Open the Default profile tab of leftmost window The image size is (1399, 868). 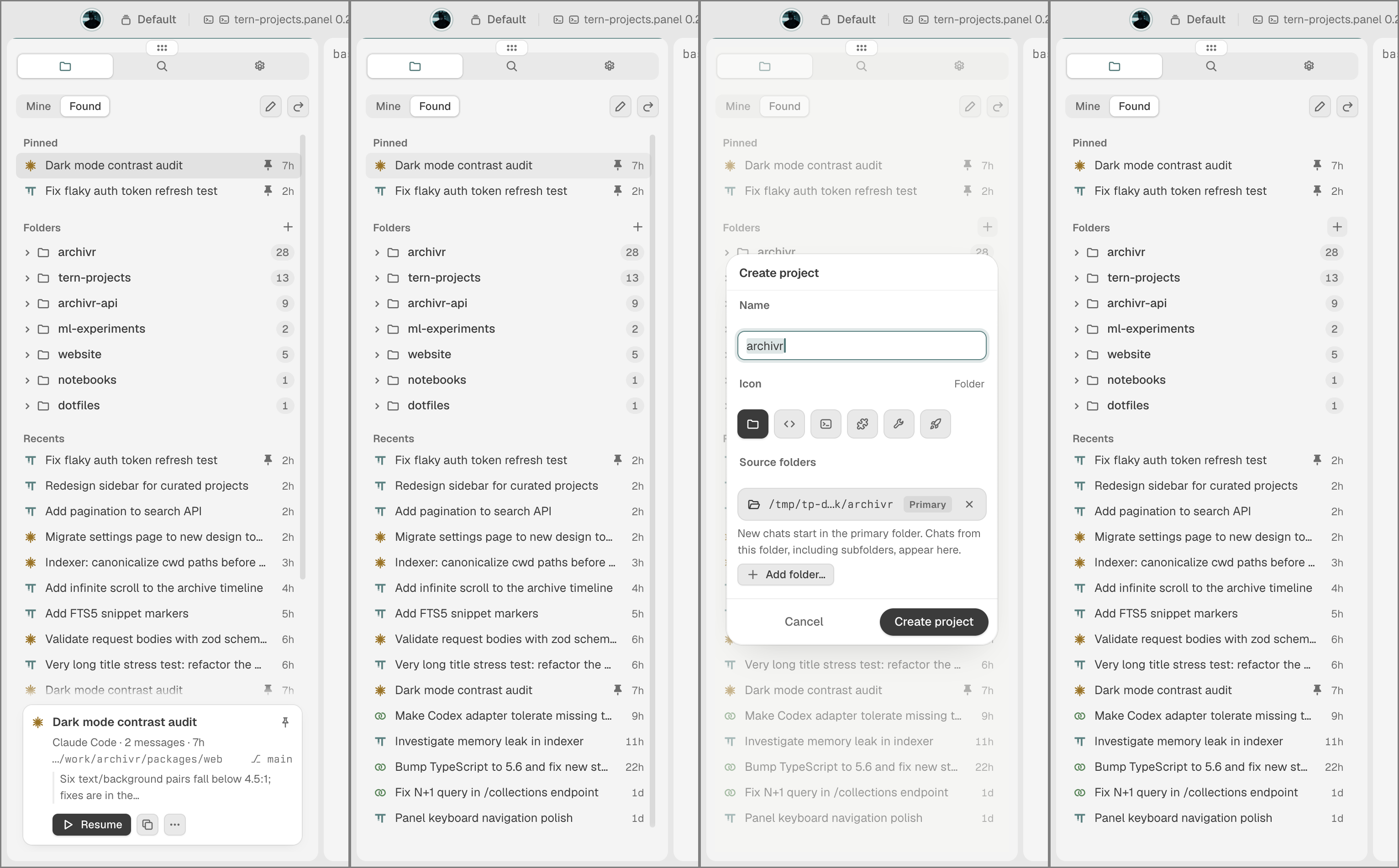[x=149, y=20]
